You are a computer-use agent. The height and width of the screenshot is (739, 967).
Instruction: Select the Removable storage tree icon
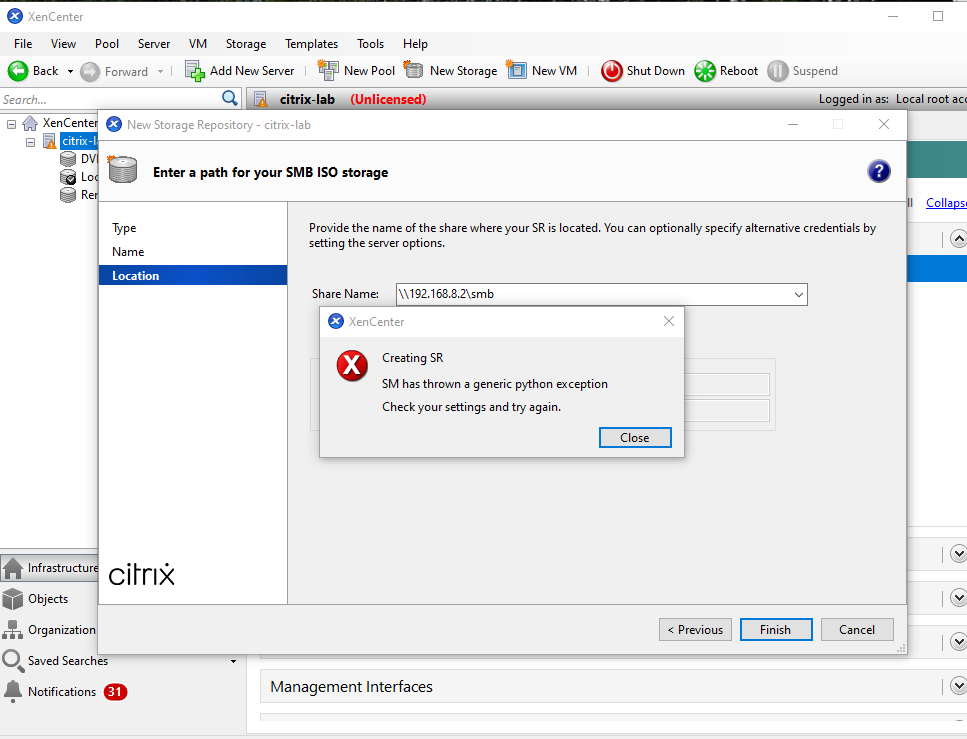[68, 195]
